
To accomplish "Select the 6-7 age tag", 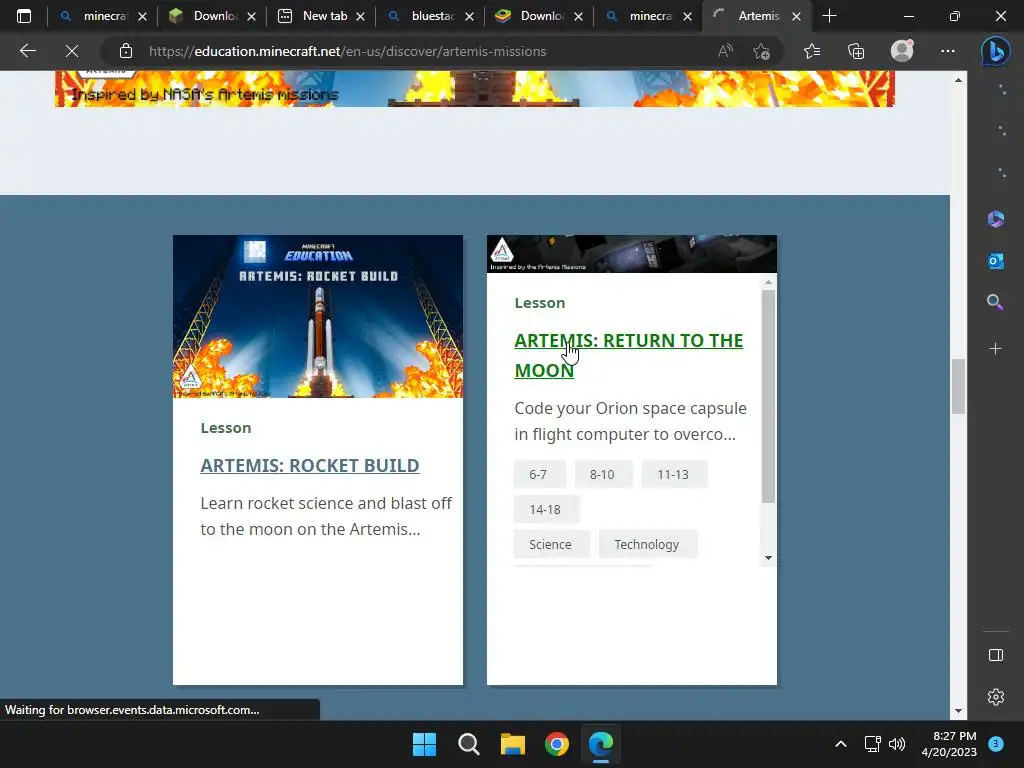I will point(538,475).
